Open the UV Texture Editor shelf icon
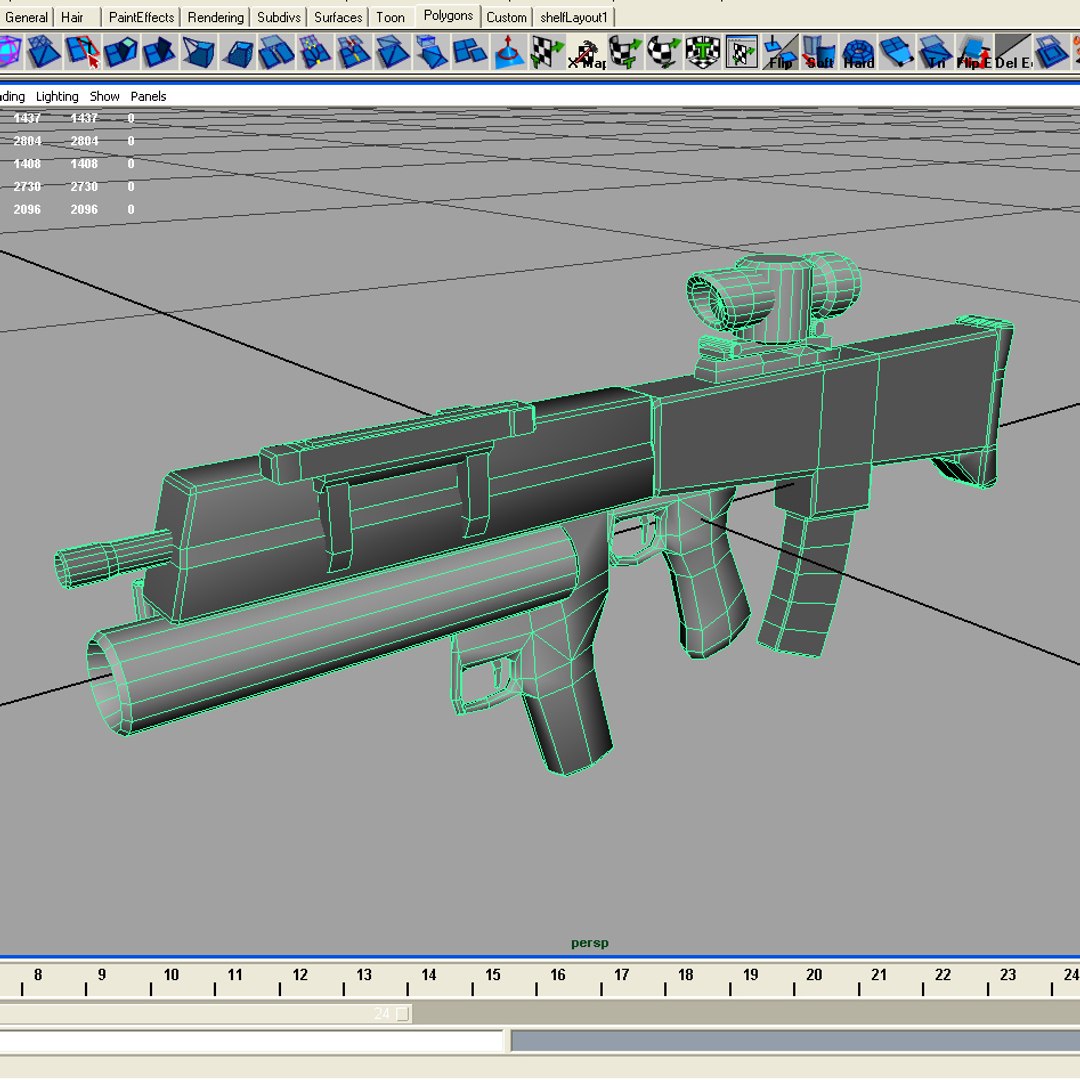The height and width of the screenshot is (1080, 1080). (x=741, y=52)
